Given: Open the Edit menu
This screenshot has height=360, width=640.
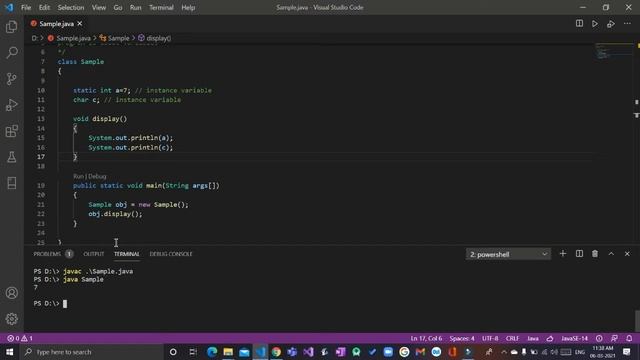Looking at the screenshot, I should (x=44, y=7).
